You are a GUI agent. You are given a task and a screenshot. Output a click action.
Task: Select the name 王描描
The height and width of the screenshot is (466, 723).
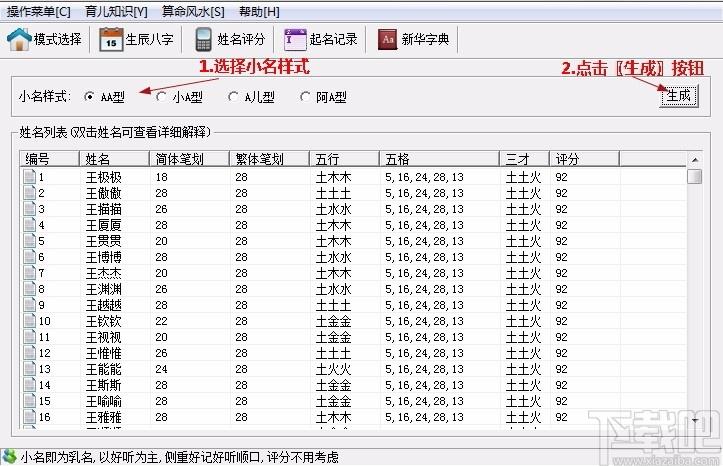[x=104, y=209]
